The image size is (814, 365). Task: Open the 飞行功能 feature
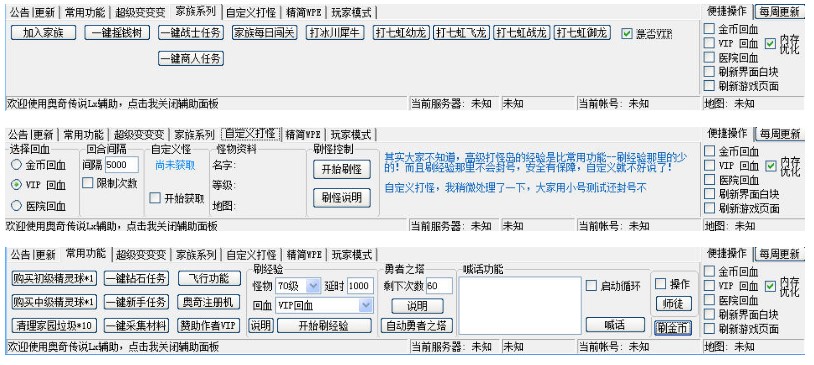point(209,278)
